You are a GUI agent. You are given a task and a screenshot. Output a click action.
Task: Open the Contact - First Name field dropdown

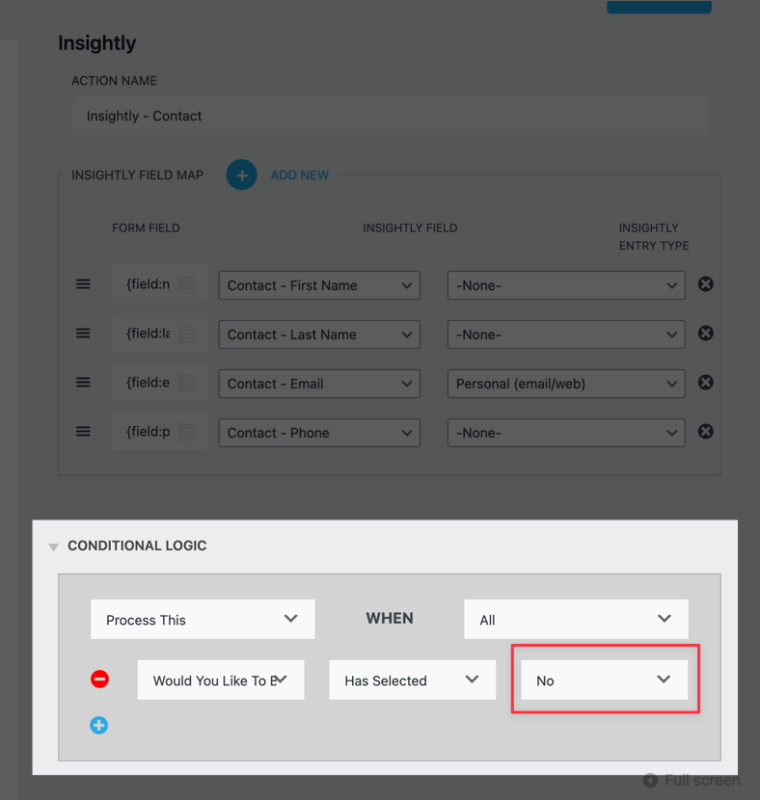pos(318,285)
